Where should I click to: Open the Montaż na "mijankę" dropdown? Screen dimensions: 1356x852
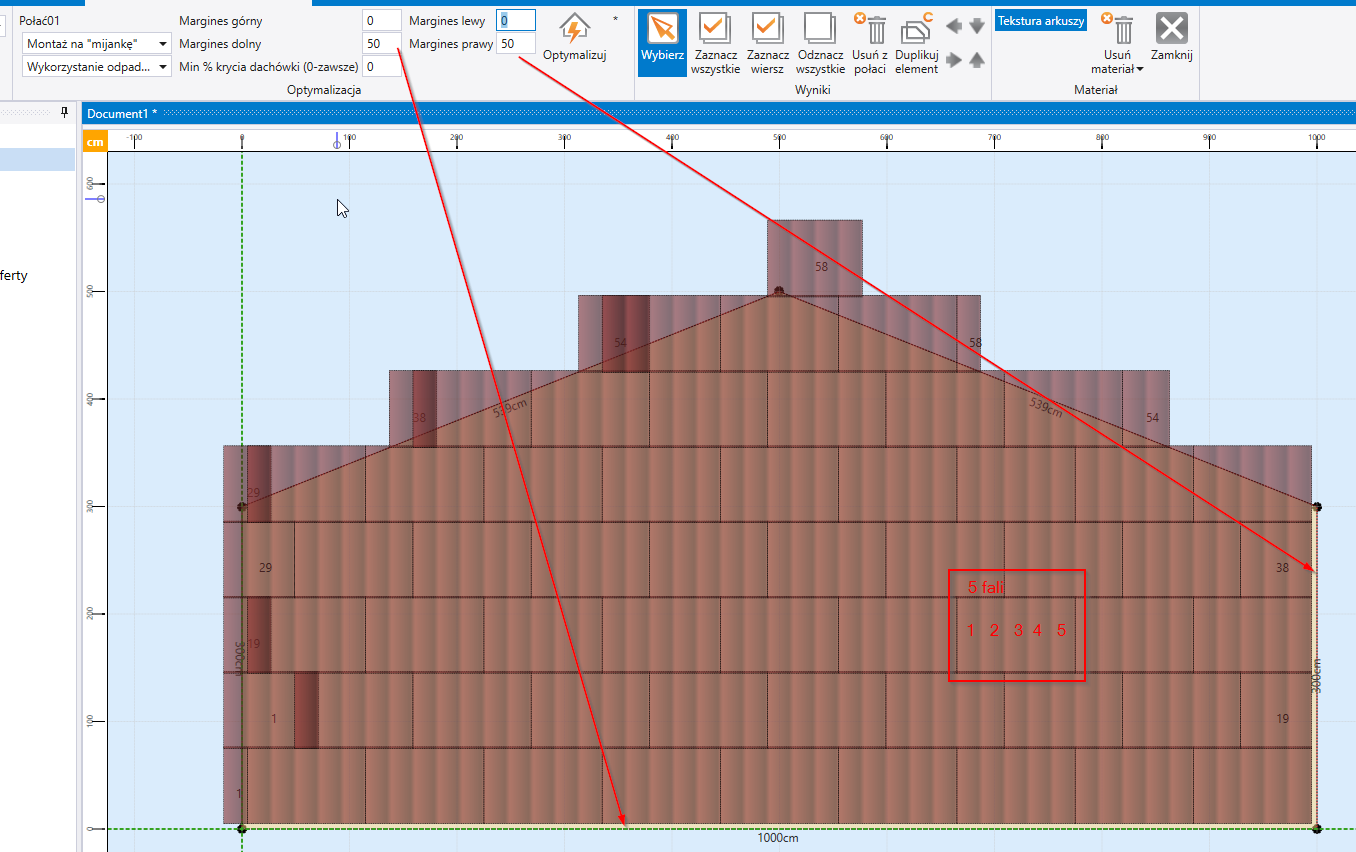pos(96,44)
